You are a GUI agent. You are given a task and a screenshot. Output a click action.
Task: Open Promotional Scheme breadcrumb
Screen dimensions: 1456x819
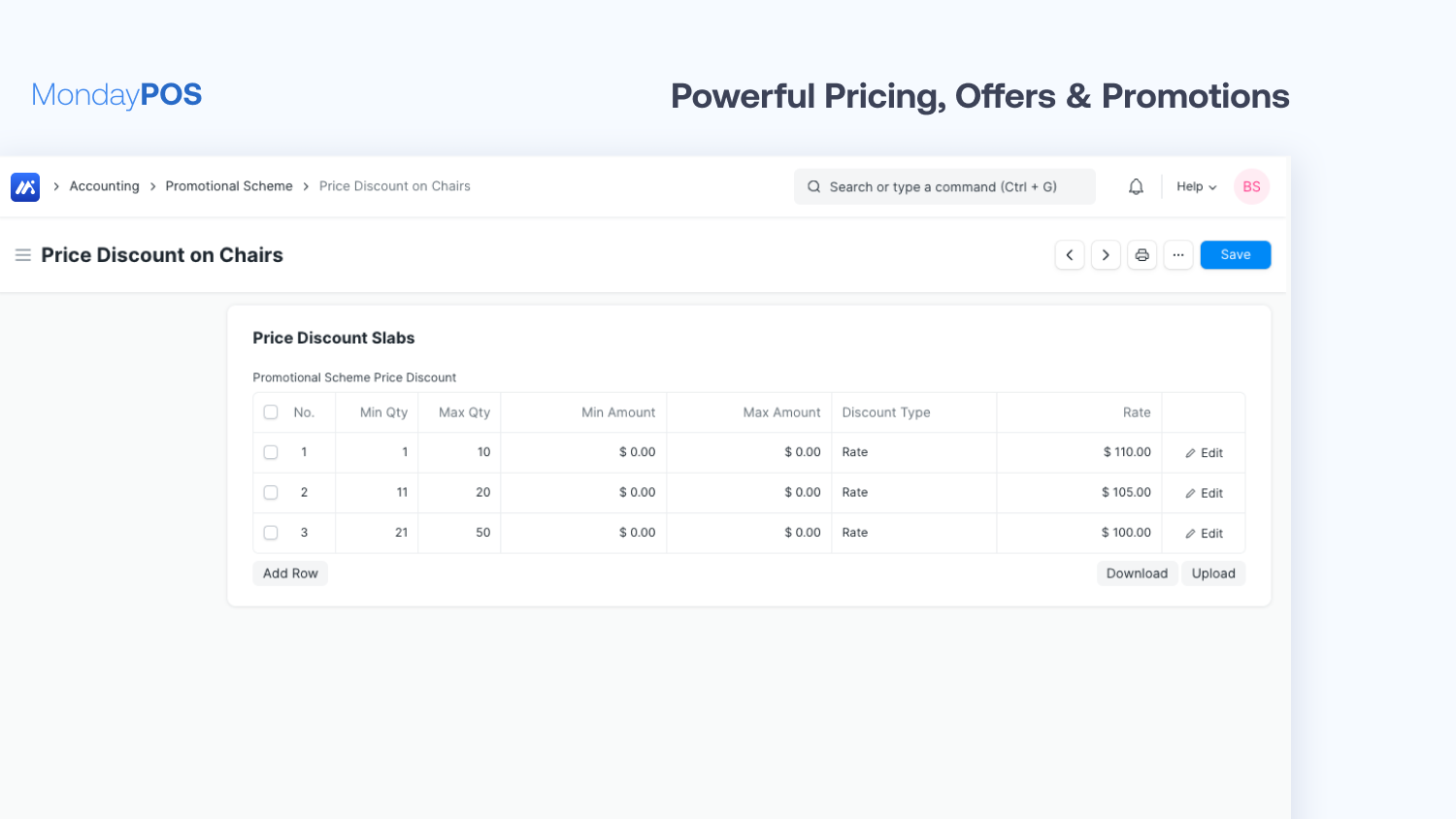pyautogui.click(x=229, y=186)
